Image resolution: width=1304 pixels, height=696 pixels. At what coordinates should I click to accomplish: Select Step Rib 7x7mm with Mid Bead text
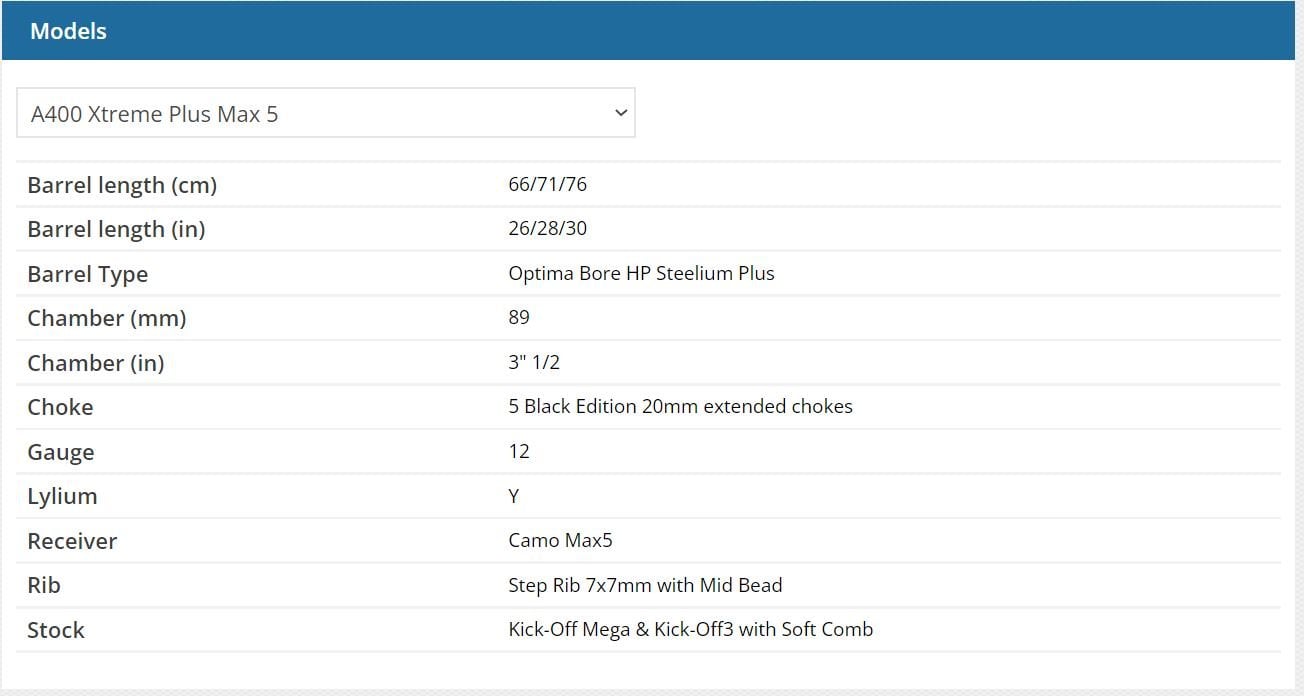[x=645, y=585]
